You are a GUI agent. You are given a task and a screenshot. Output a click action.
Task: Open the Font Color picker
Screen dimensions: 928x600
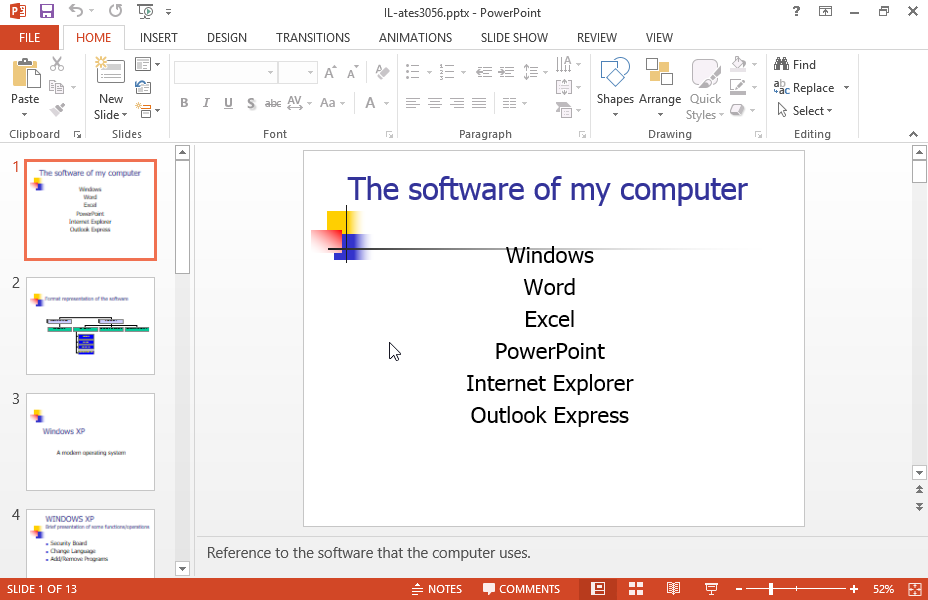coord(376,103)
